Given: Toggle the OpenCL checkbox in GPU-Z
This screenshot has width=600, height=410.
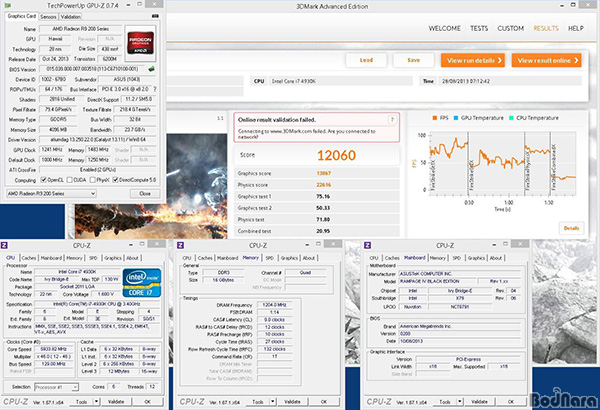Looking at the screenshot, I should click(x=44, y=180).
